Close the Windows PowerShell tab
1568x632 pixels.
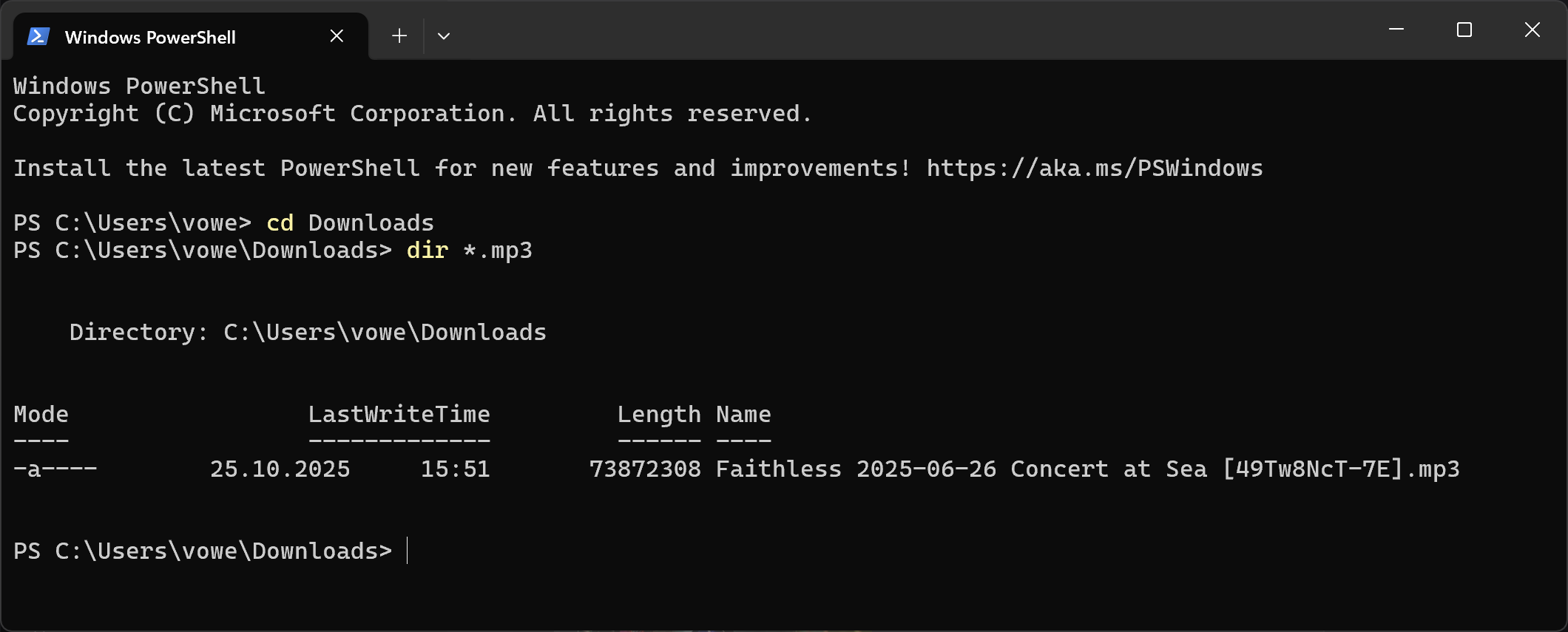coord(337,36)
